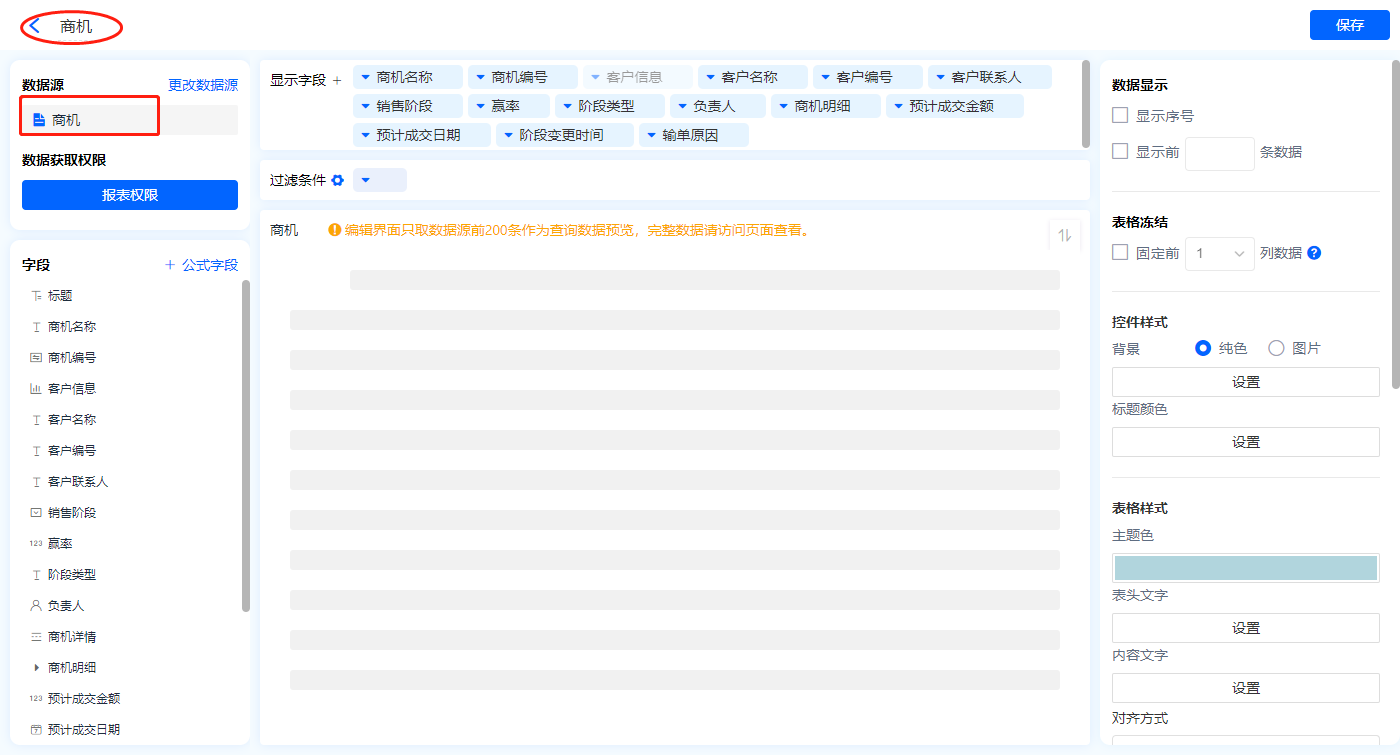Click the 更改数据源 link
The width and height of the screenshot is (1400, 755).
click(203, 85)
